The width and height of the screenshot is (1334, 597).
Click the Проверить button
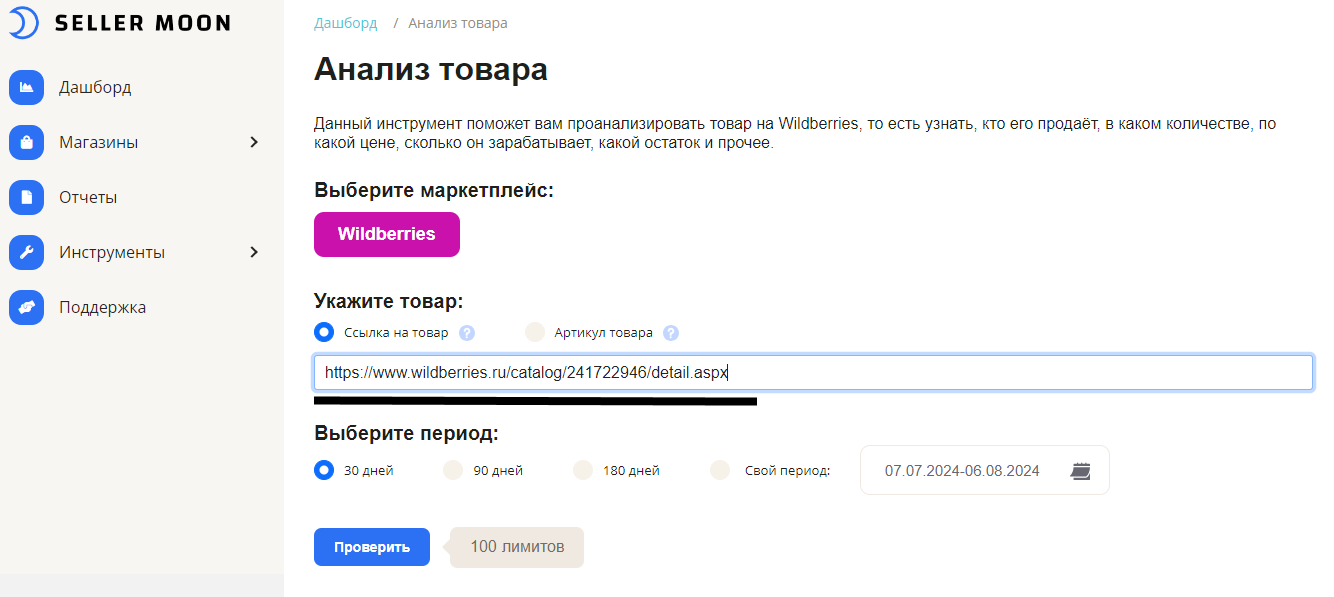click(x=372, y=547)
